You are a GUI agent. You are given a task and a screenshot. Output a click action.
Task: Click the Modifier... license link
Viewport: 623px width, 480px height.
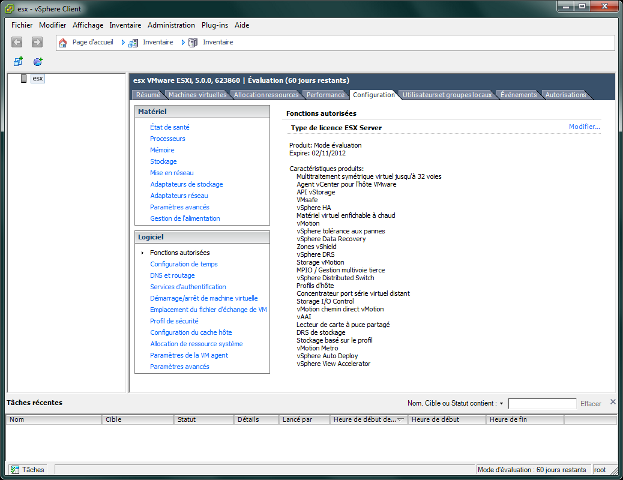[584, 127]
